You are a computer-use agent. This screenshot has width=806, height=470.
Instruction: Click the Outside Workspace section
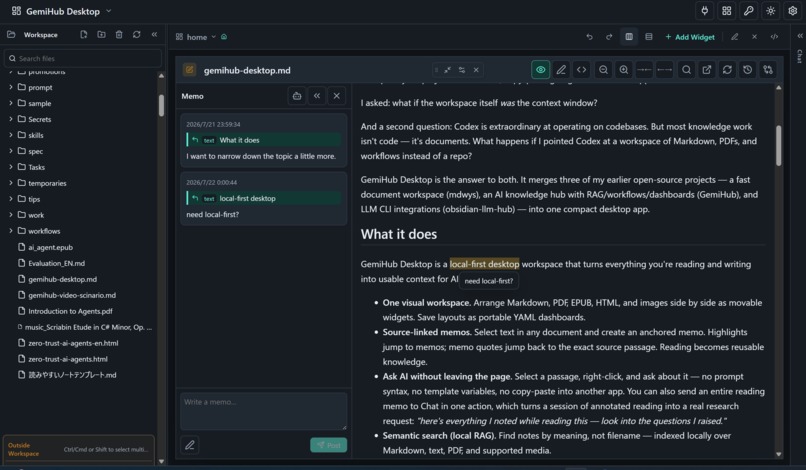79,449
